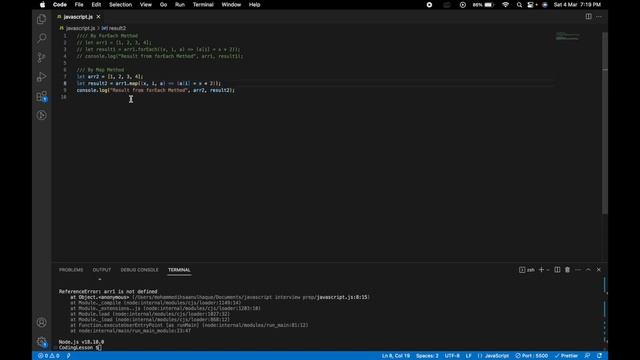Click errors and warnings count in status bar
This screenshot has width=640, height=360.
pos(49,356)
